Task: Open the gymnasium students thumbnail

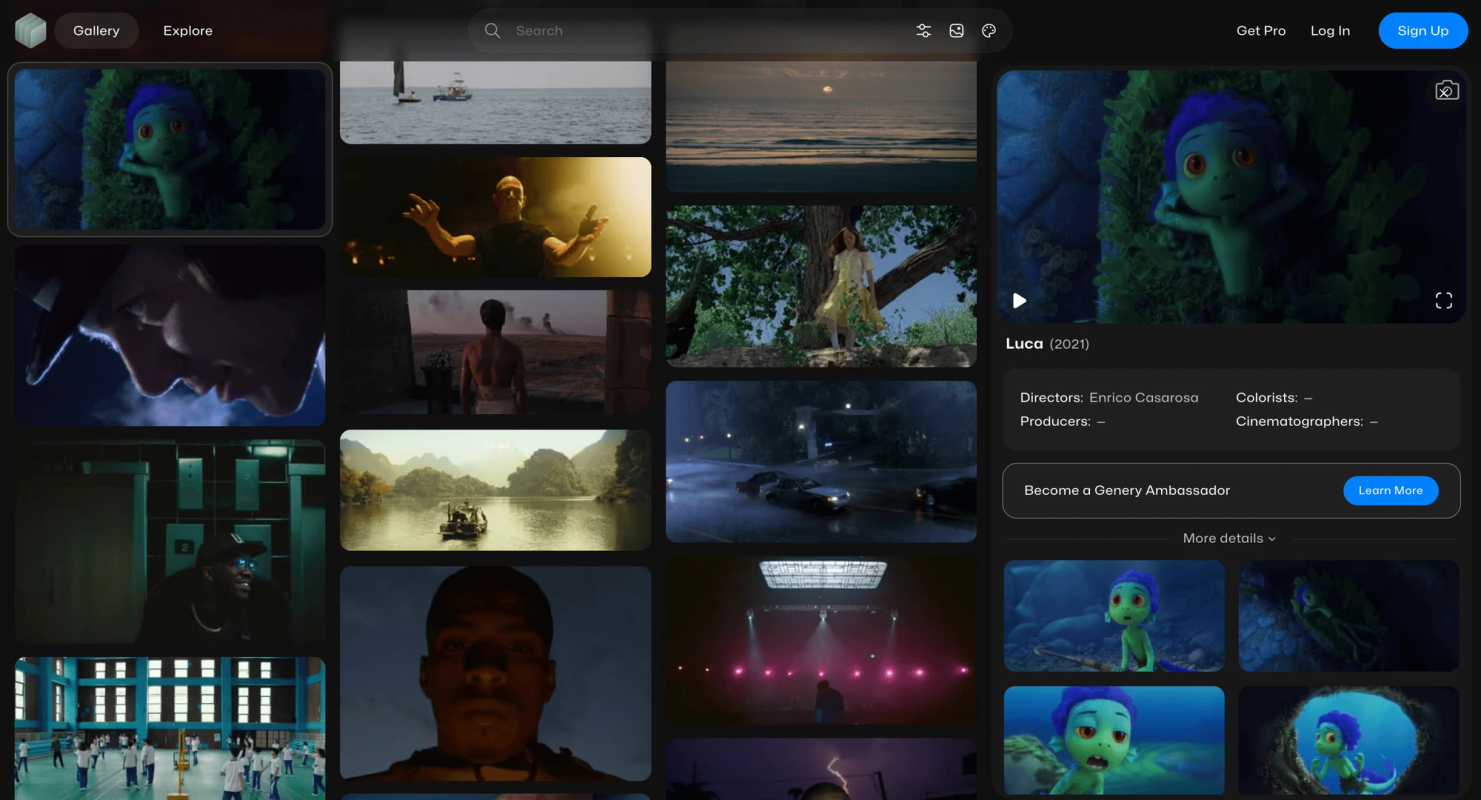Action: pyautogui.click(x=170, y=728)
